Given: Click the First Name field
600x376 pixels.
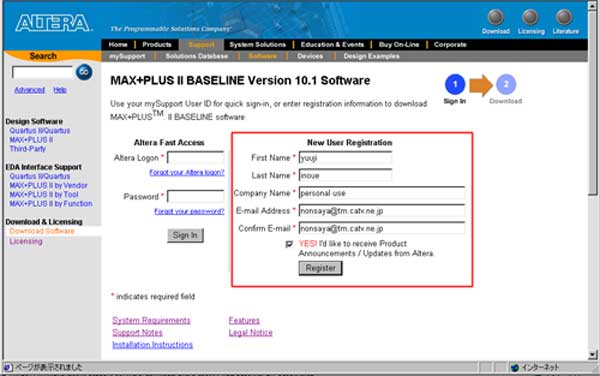Looking at the screenshot, I should click(345, 158).
